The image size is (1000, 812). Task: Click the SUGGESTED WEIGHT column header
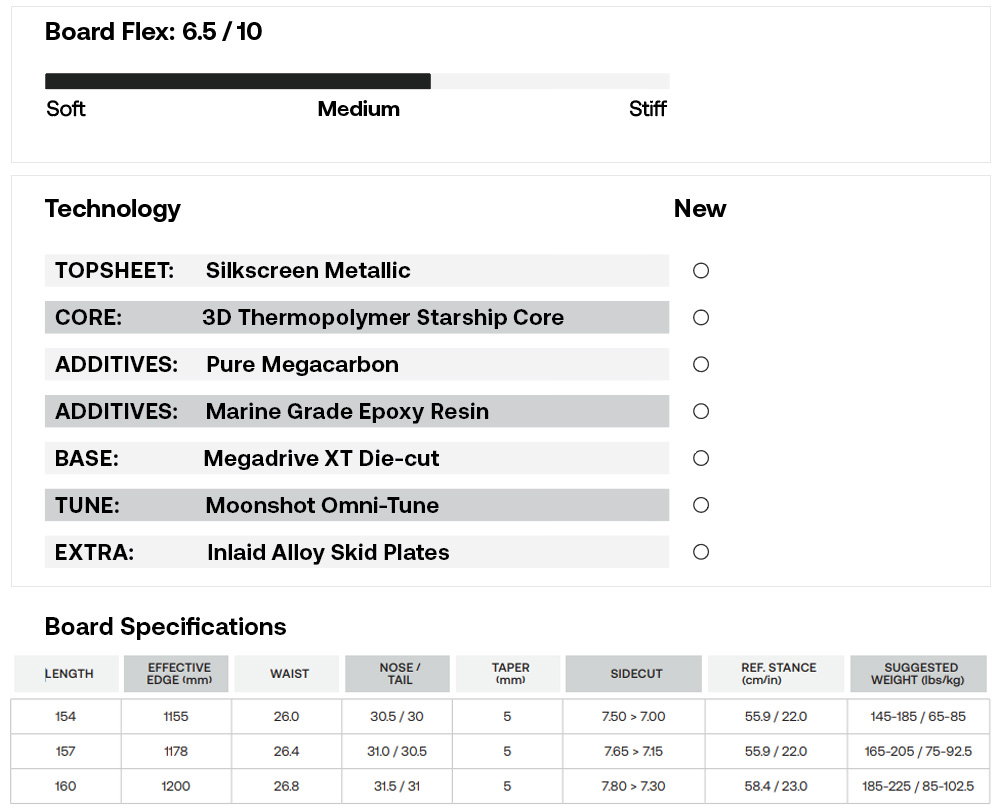tap(918, 674)
